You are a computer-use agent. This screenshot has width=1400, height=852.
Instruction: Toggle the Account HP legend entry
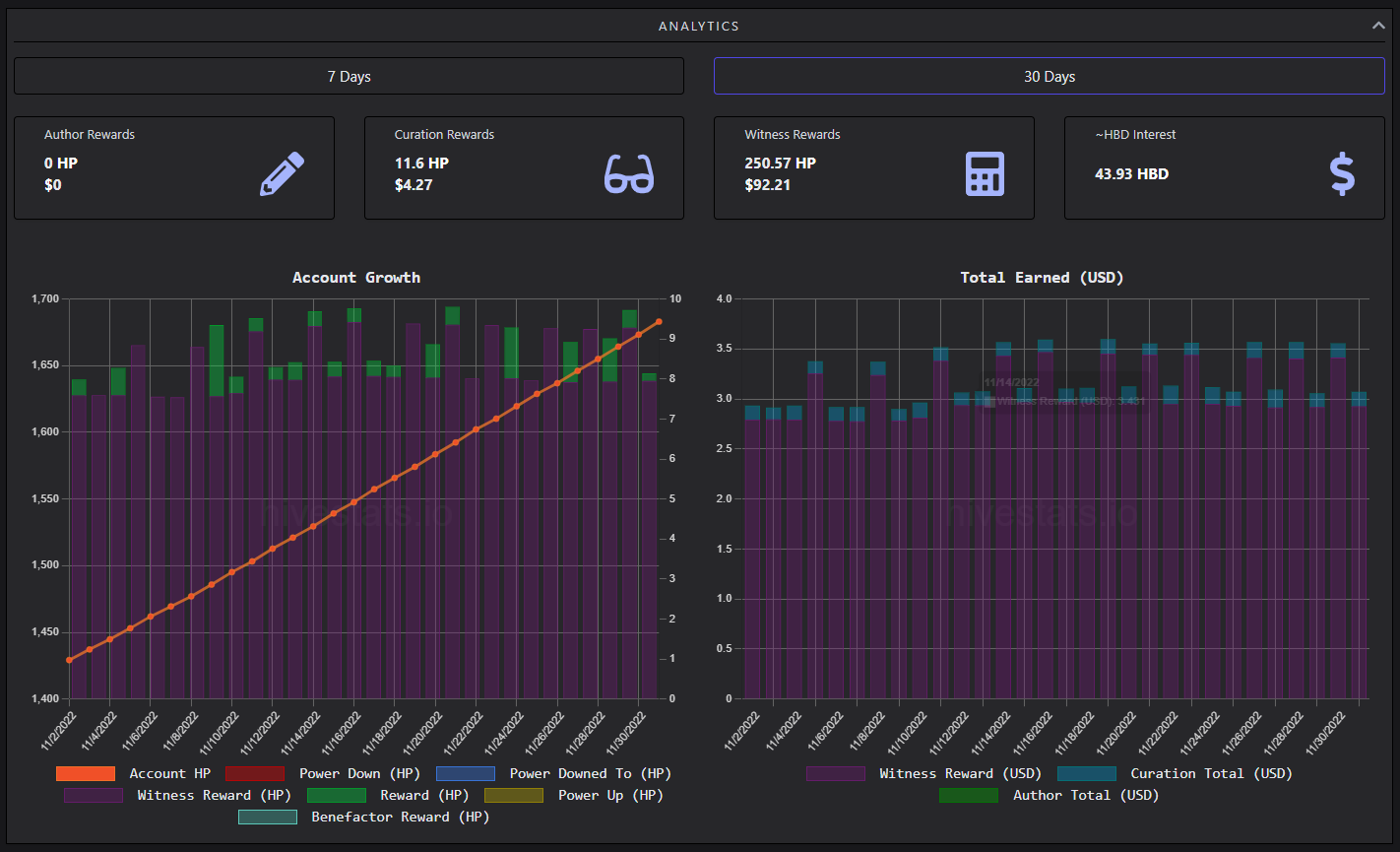pyautogui.click(x=133, y=773)
